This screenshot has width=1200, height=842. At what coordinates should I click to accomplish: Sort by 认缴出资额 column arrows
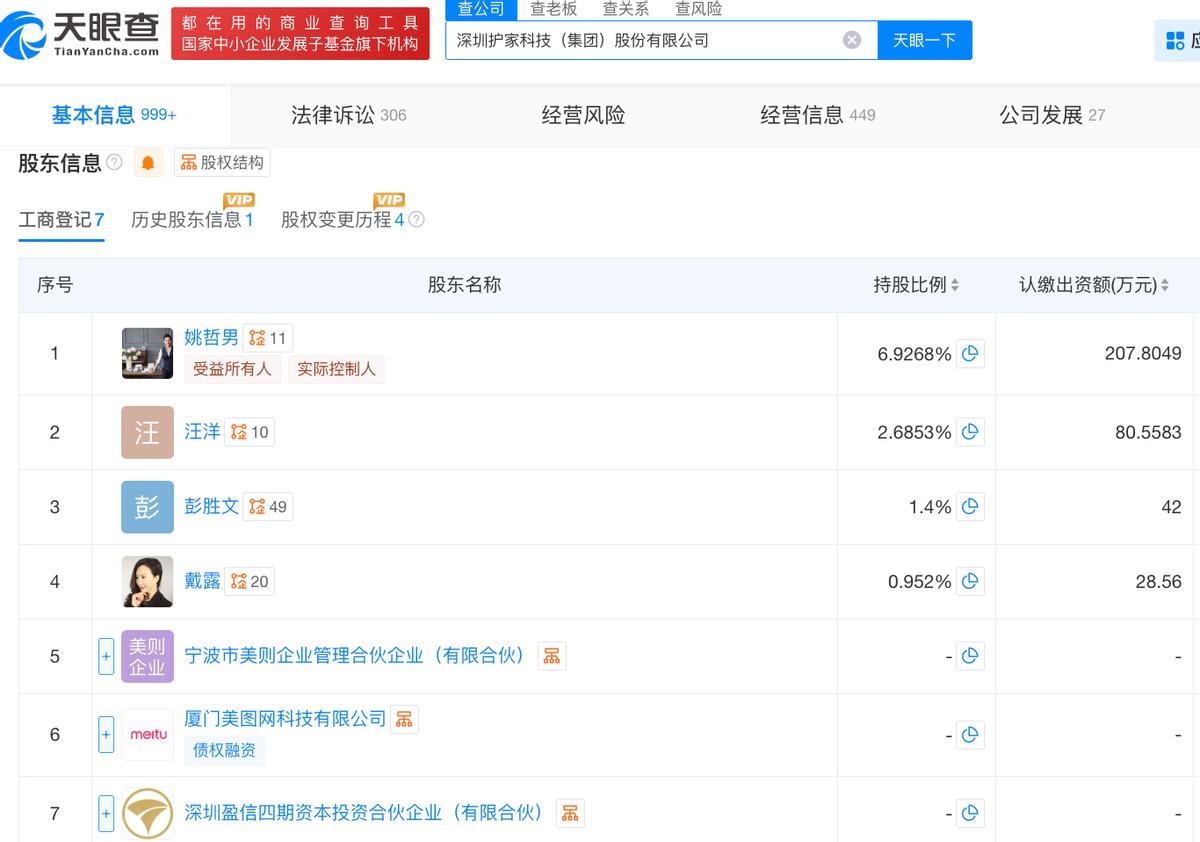[x=1165, y=285]
